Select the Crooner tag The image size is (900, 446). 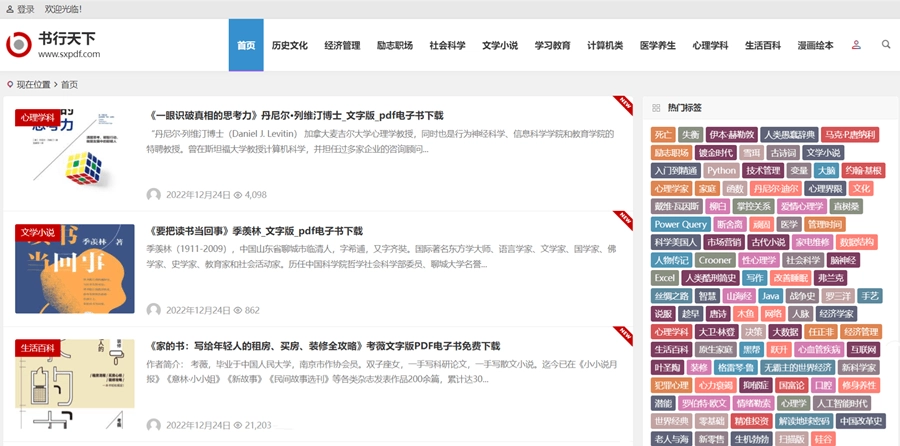(715, 260)
